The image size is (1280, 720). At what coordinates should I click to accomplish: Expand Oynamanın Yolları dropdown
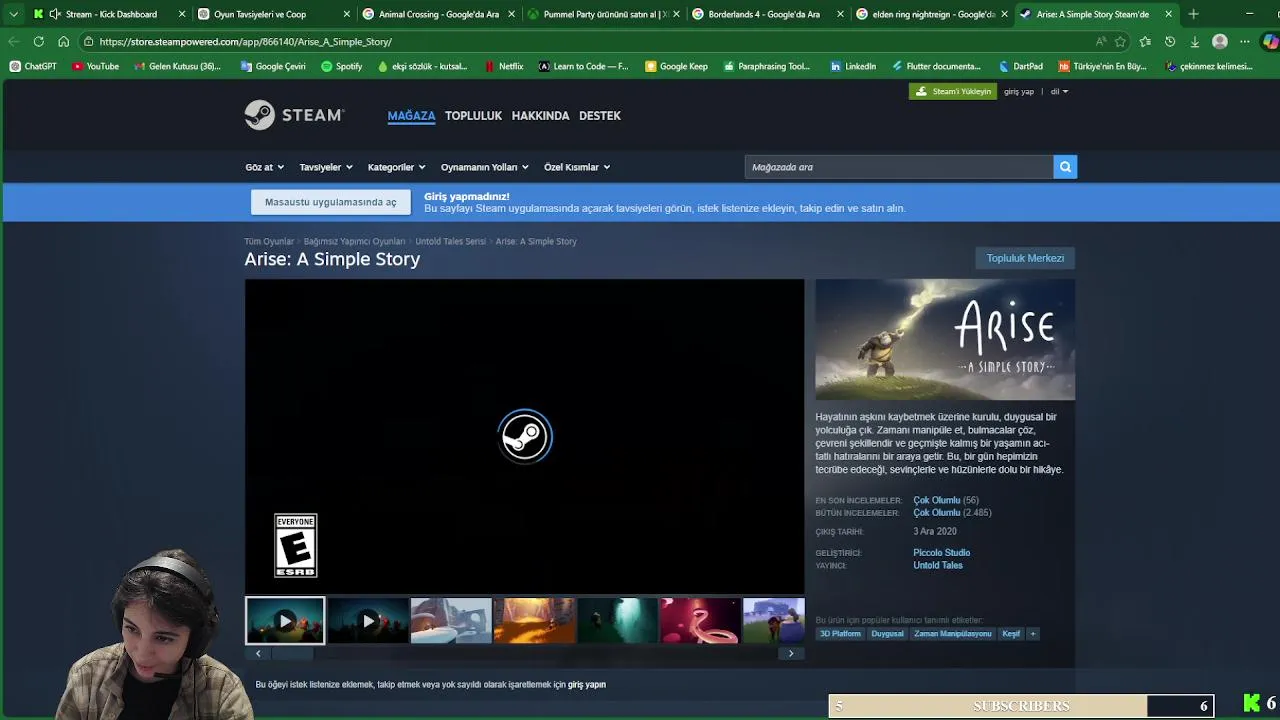pos(485,167)
